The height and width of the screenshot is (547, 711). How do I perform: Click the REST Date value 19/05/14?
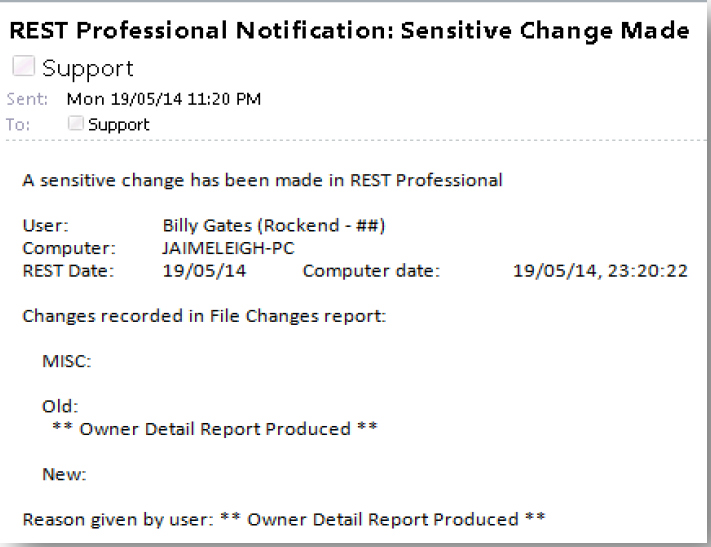[x=205, y=271]
